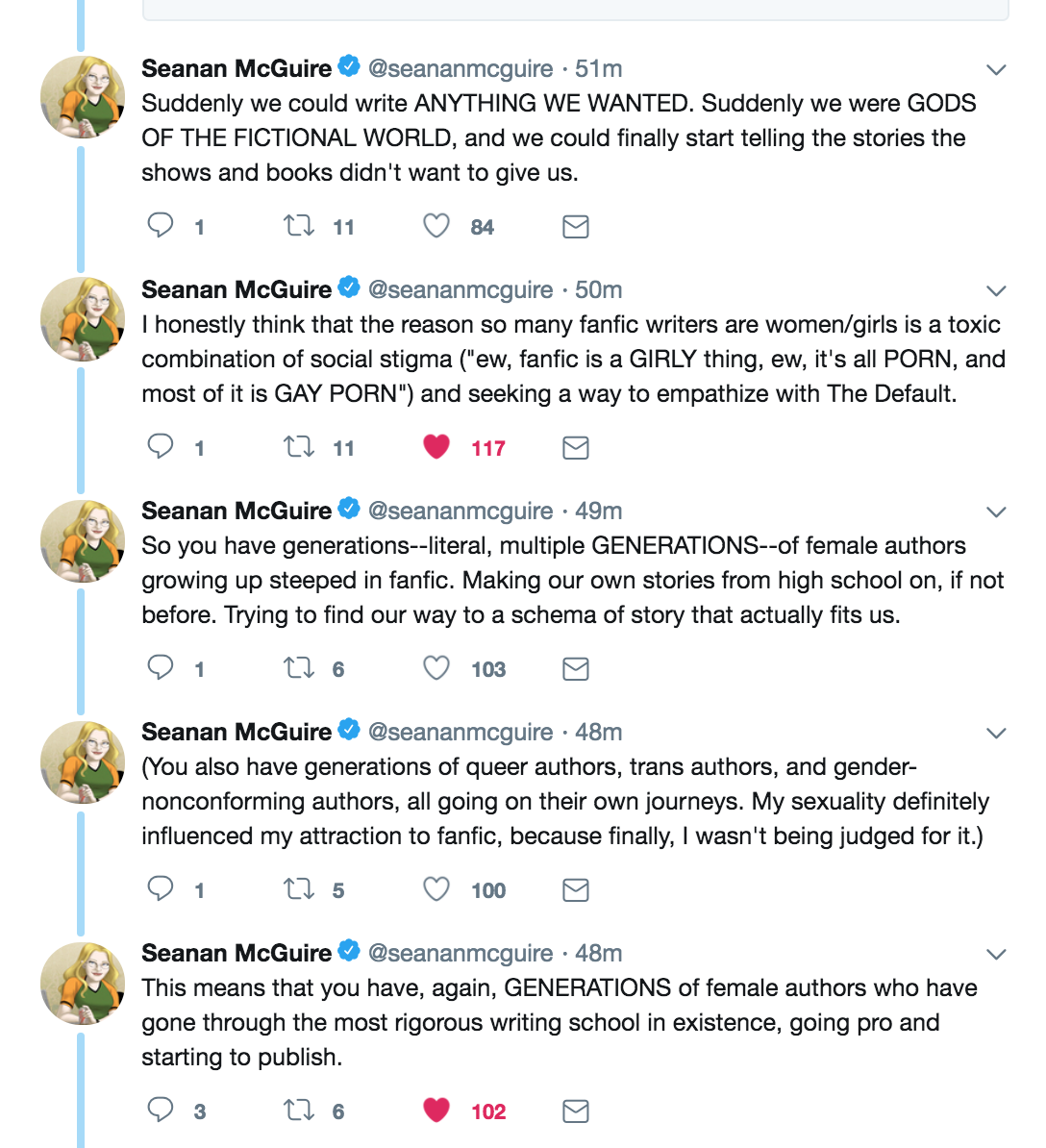
Task: Reply to the 51m tweet about GODS
Action: click(161, 226)
